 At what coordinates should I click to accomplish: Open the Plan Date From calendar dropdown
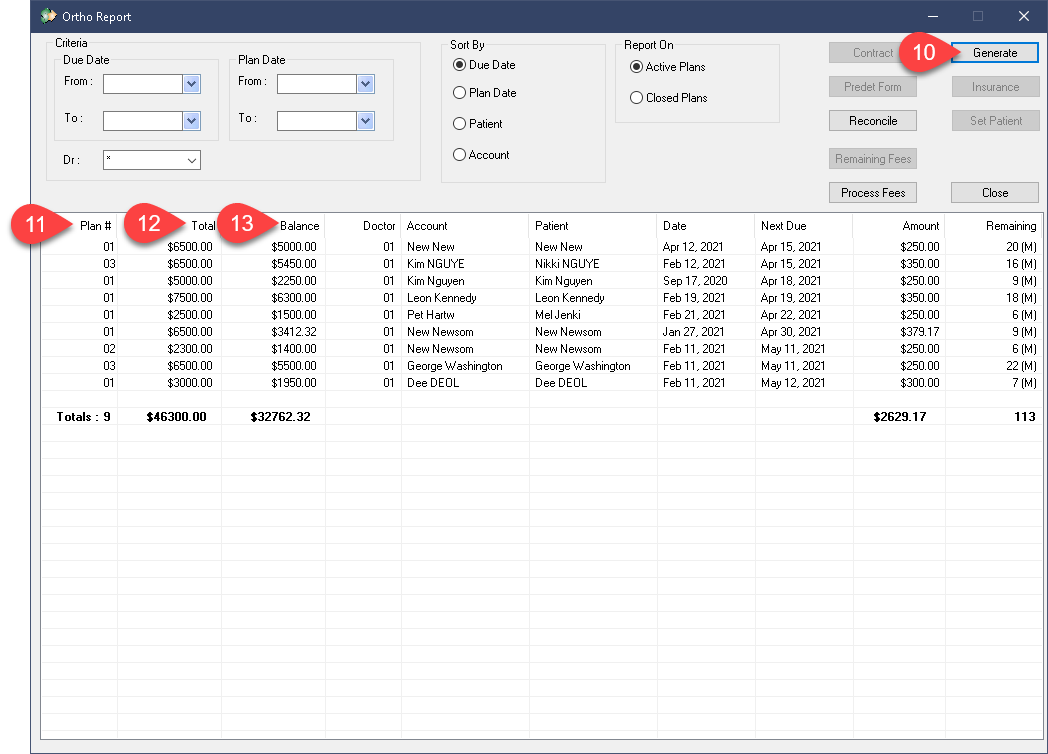pos(366,84)
